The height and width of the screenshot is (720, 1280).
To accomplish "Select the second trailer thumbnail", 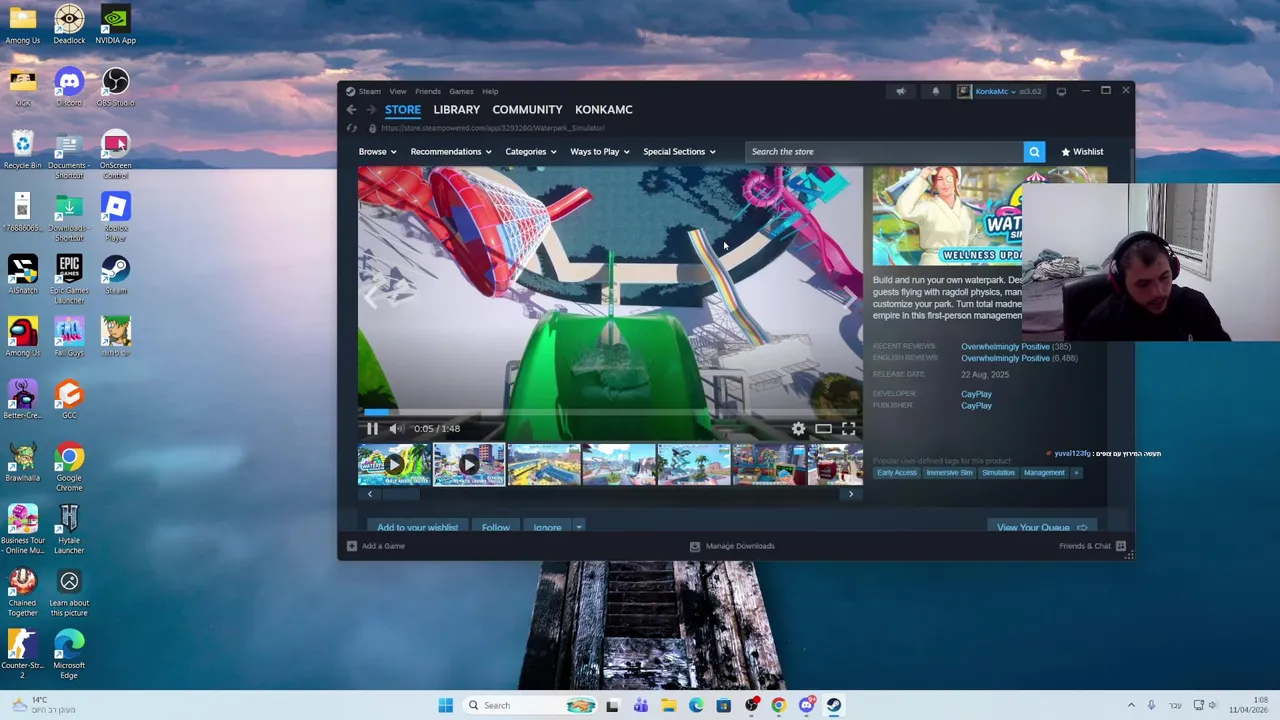I will click(x=469, y=465).
